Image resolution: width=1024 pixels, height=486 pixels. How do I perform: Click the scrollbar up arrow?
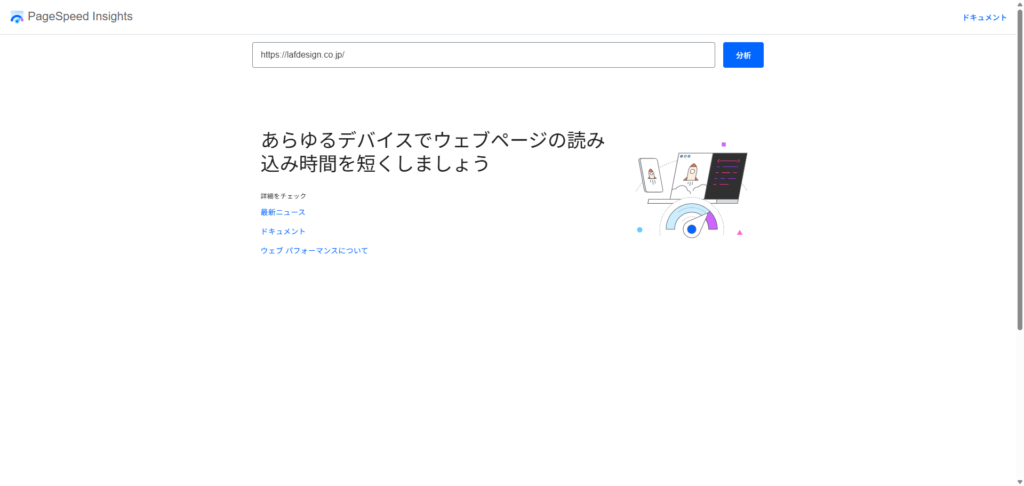click(x=1019, y=3)
